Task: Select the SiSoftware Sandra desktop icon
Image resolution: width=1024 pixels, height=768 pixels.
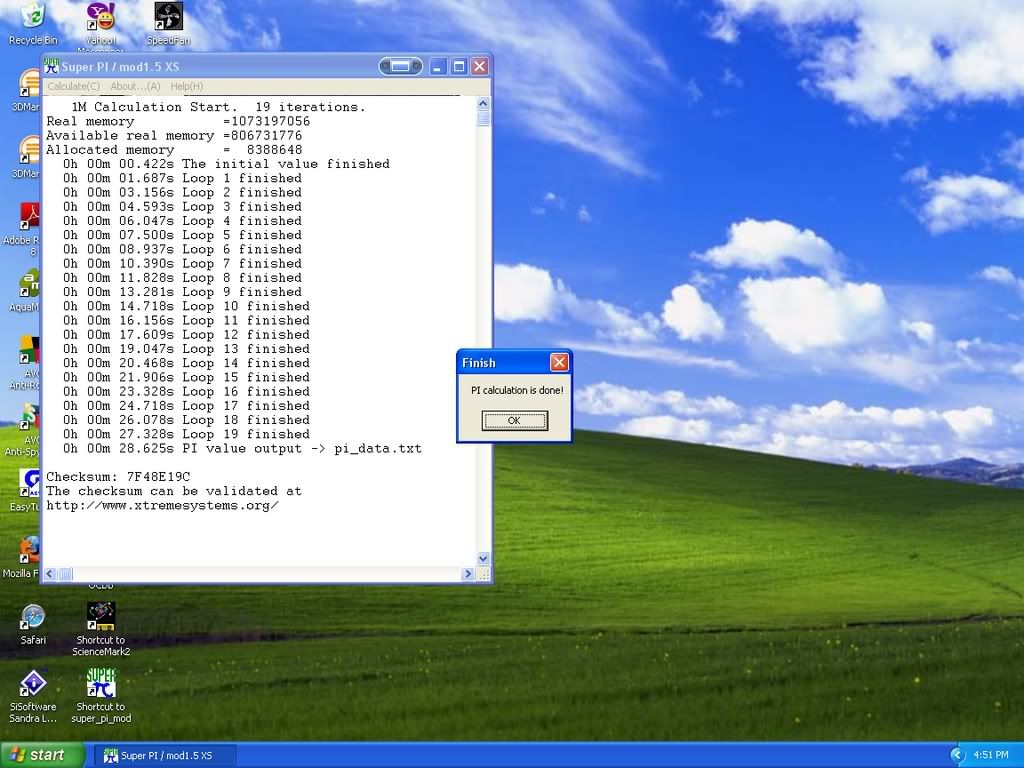Action: [33, 696]
